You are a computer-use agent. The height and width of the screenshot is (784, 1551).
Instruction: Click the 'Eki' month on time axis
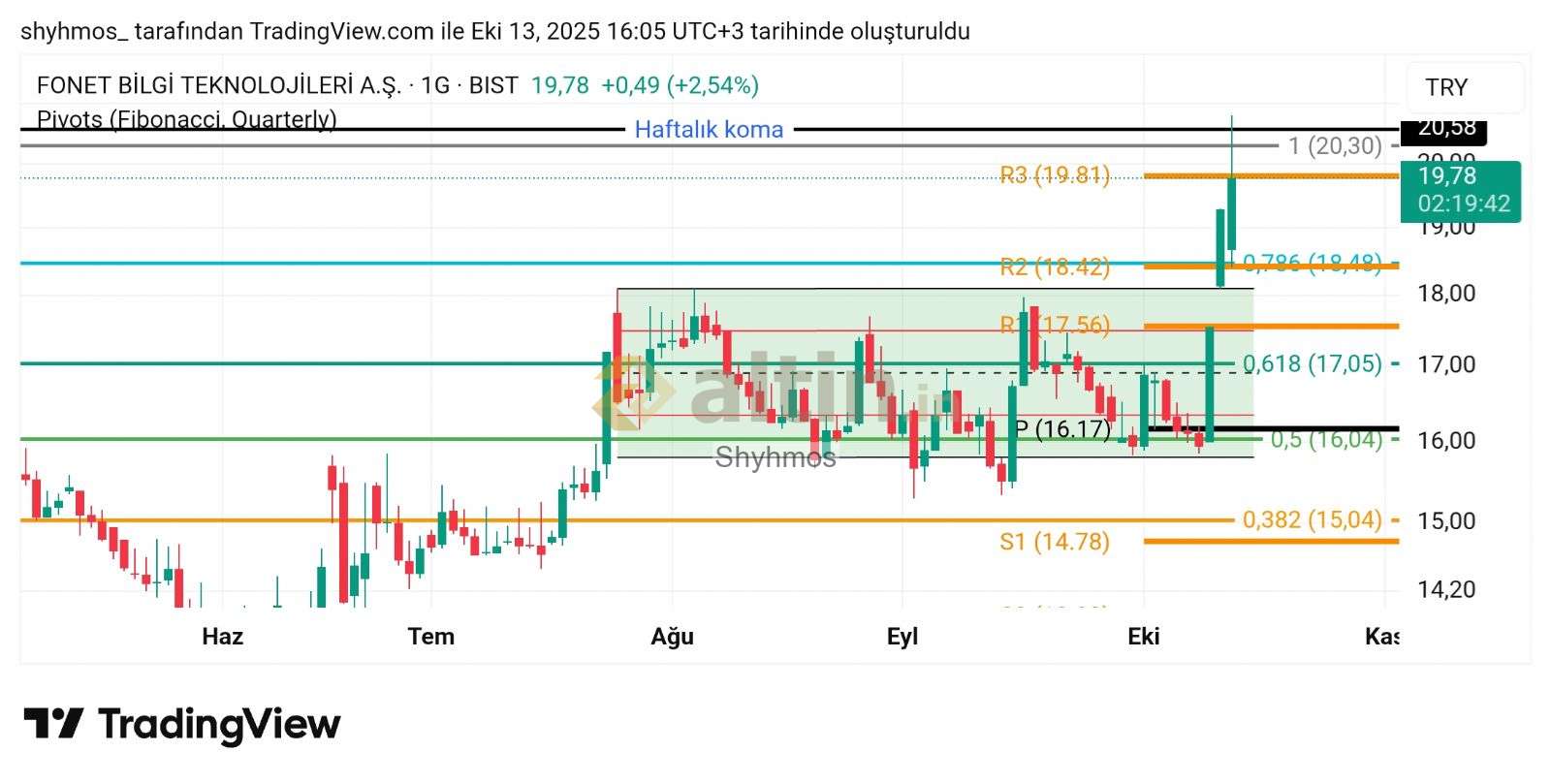(x=1144, y=636)
